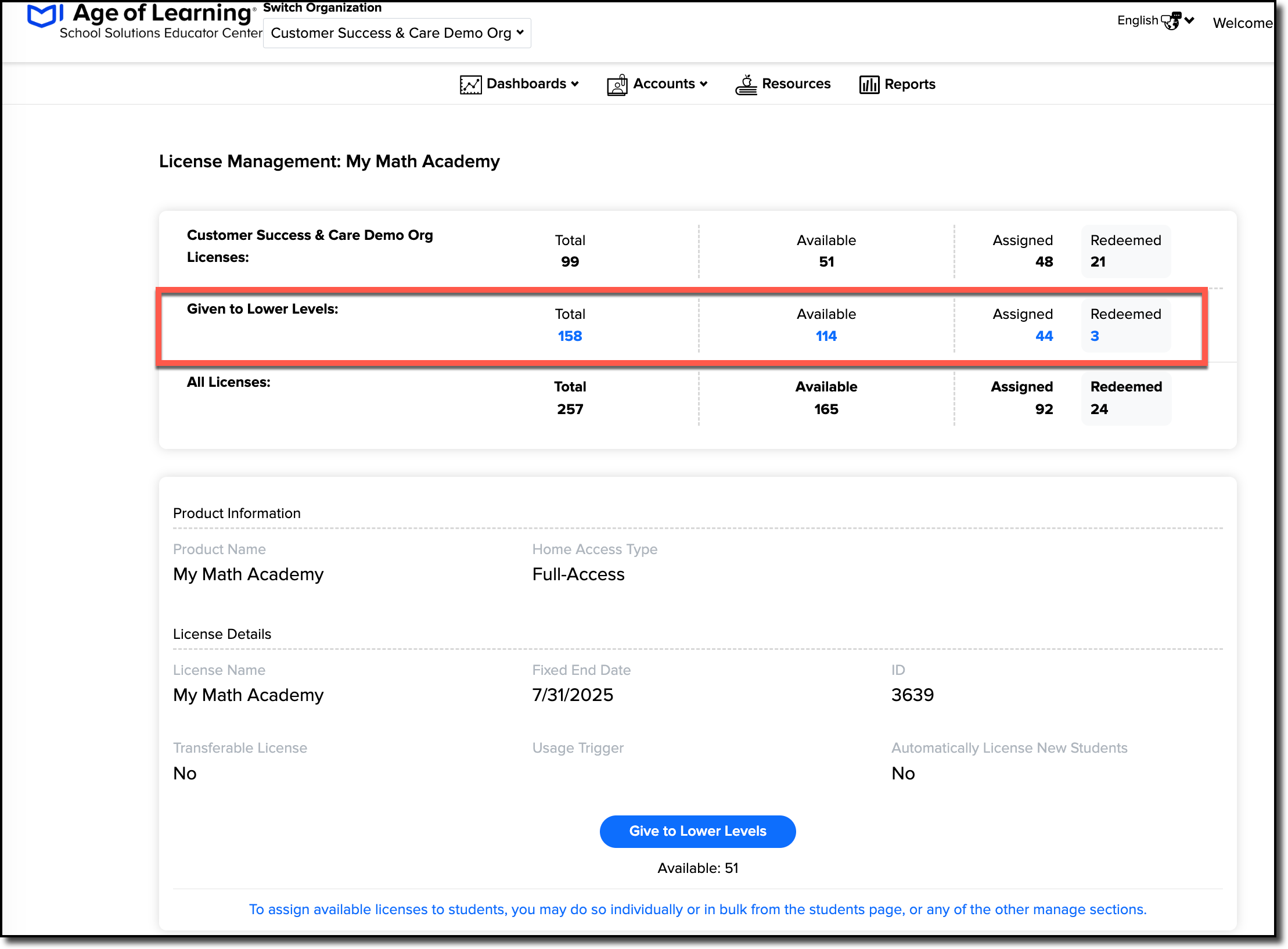Viewport: 1288px width, 949px height.
Task: Click the All Licenses assigned 92
Action: coord(1044,409)
